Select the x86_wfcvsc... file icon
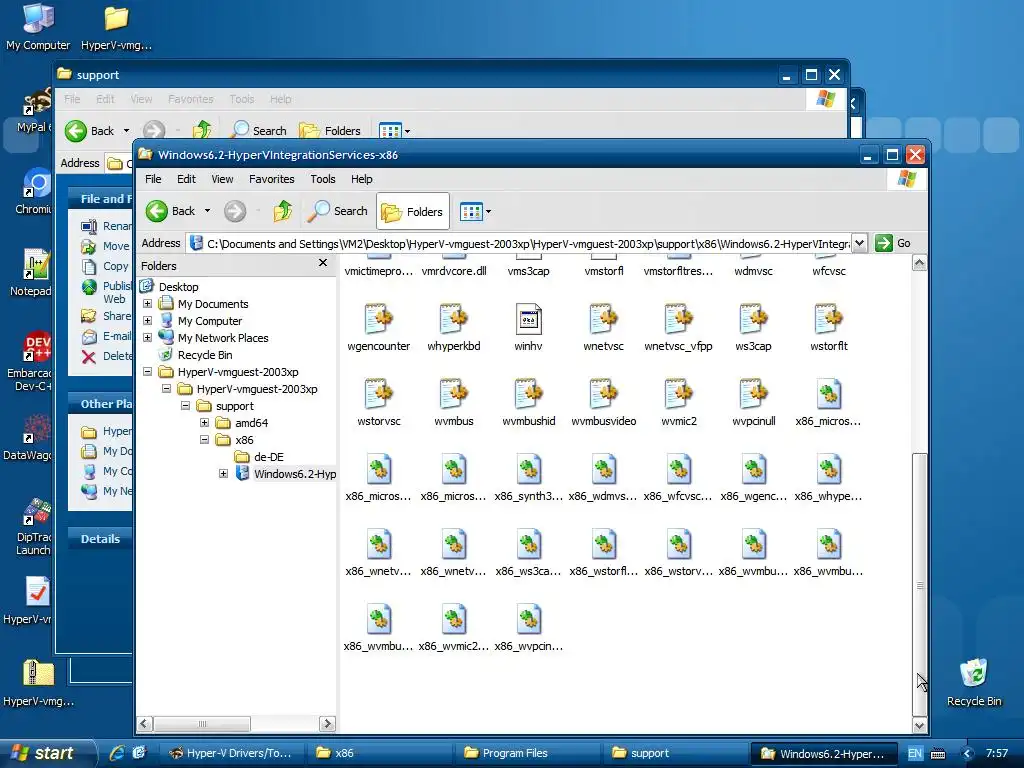Image resolution: width=1024 pixels, height=768 pixels. (x=679, y=470)
